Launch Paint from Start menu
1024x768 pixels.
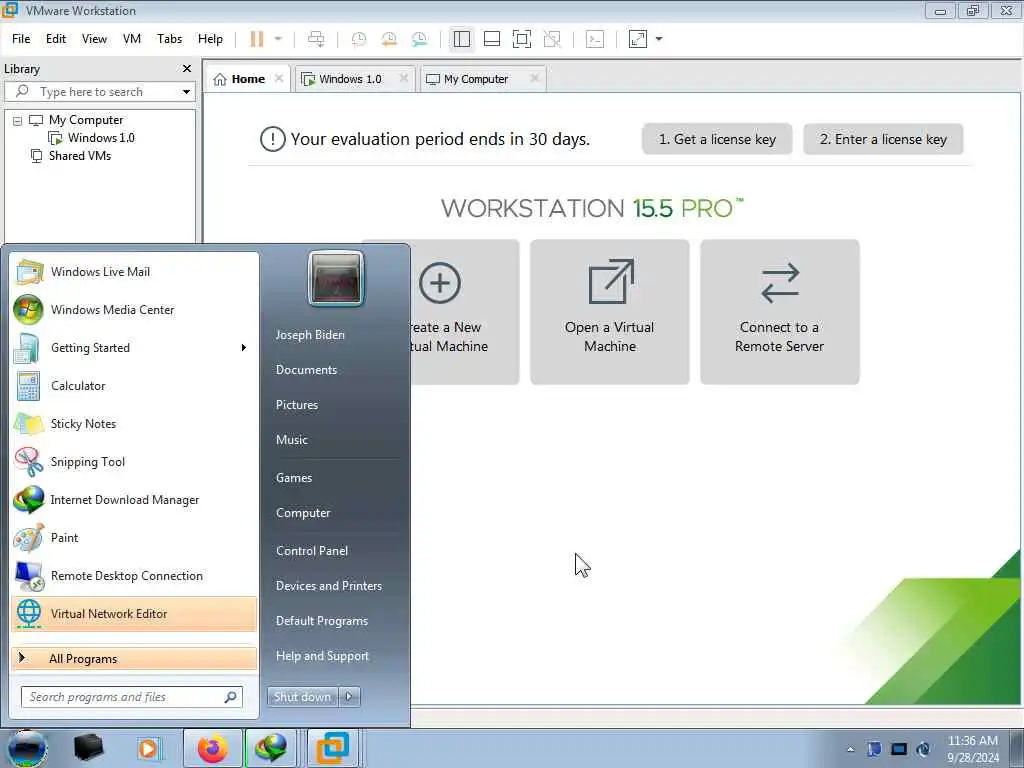[134, 537]
